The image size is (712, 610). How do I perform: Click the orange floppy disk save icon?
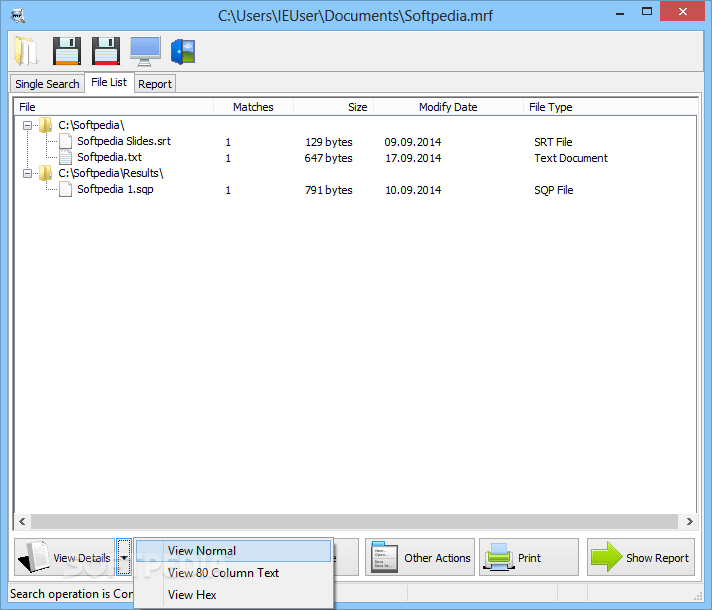(67, 51)
